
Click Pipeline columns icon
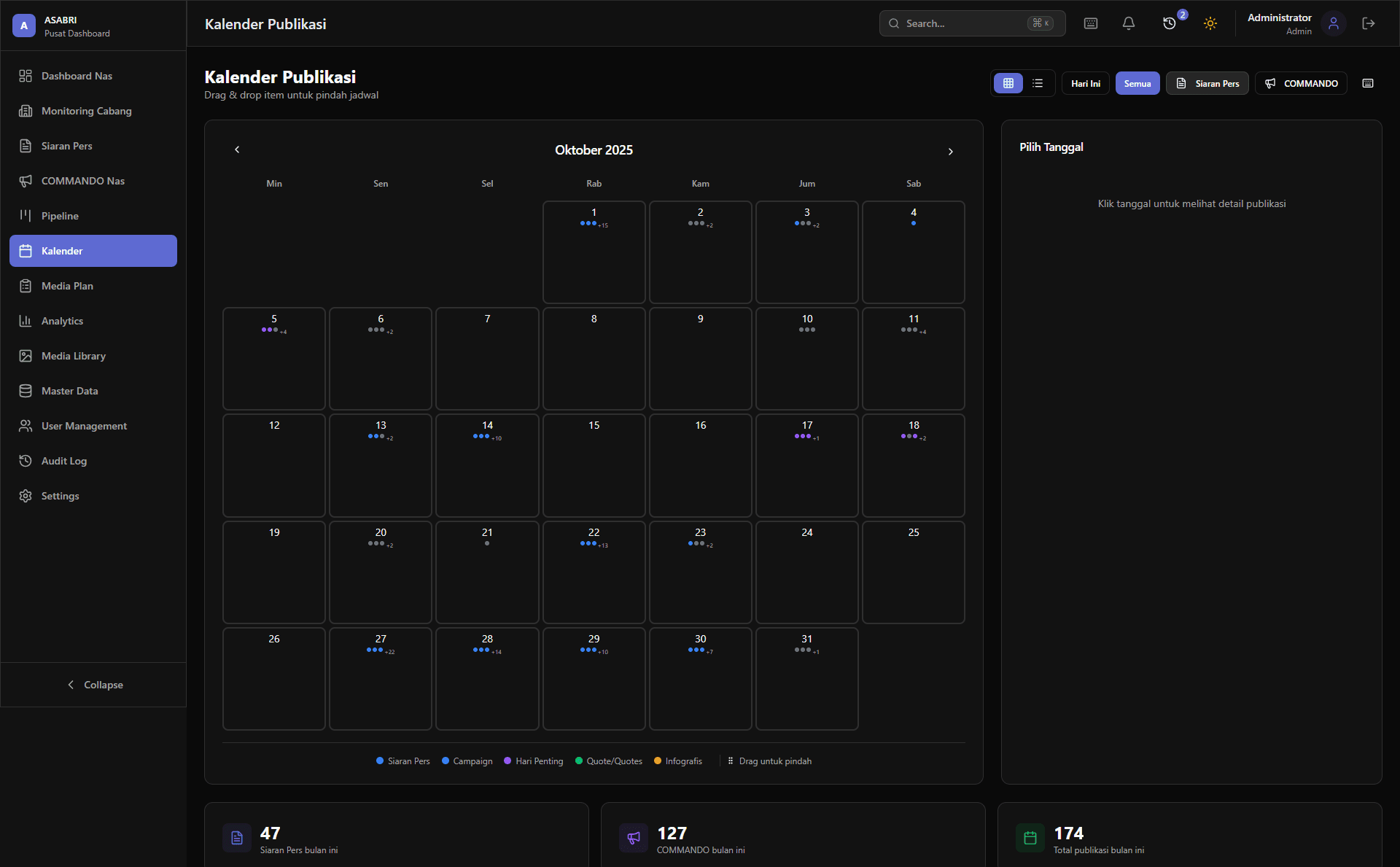pos(26,216)
